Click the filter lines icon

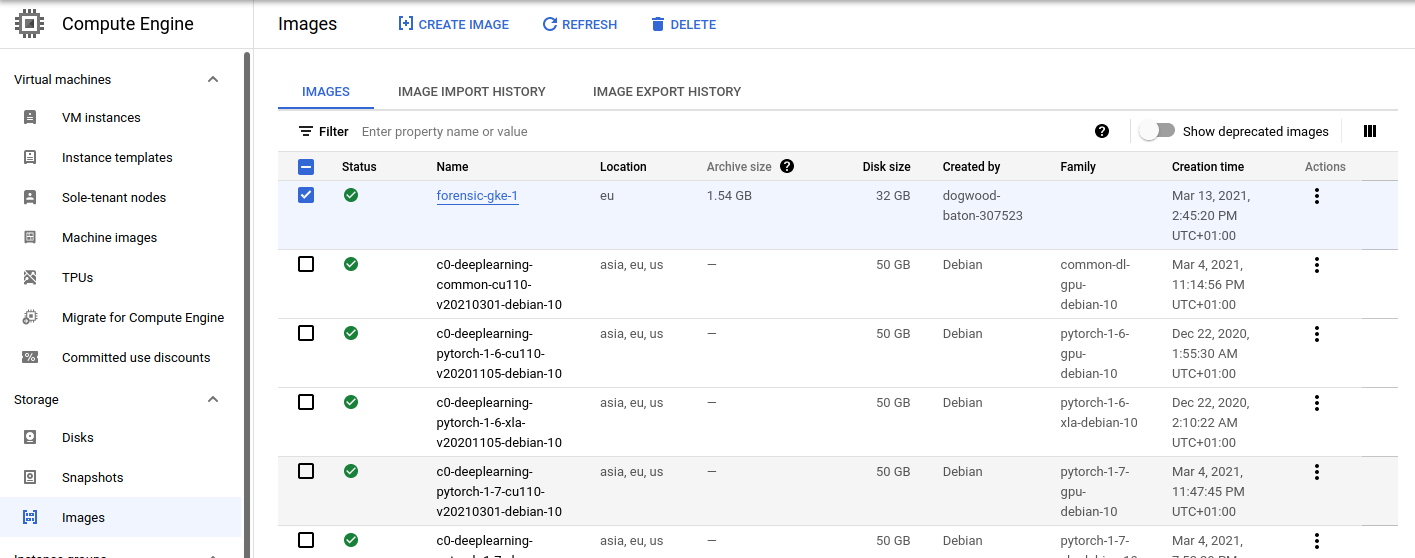(306, 131)
